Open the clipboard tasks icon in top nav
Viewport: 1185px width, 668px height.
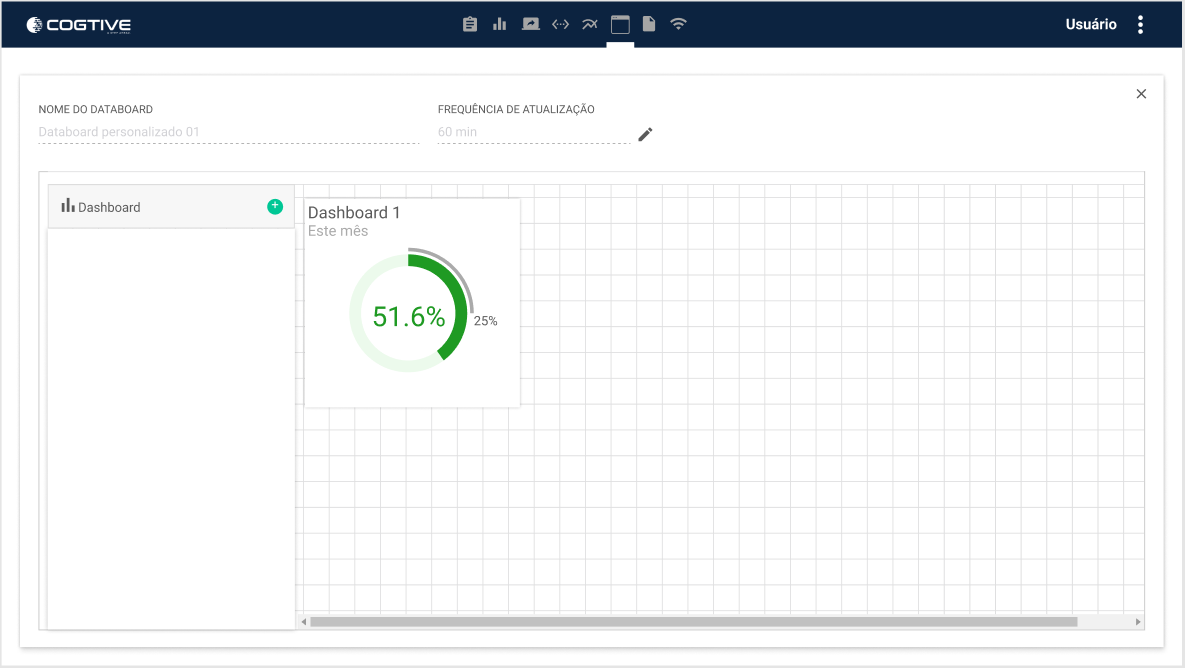(470, 24)
